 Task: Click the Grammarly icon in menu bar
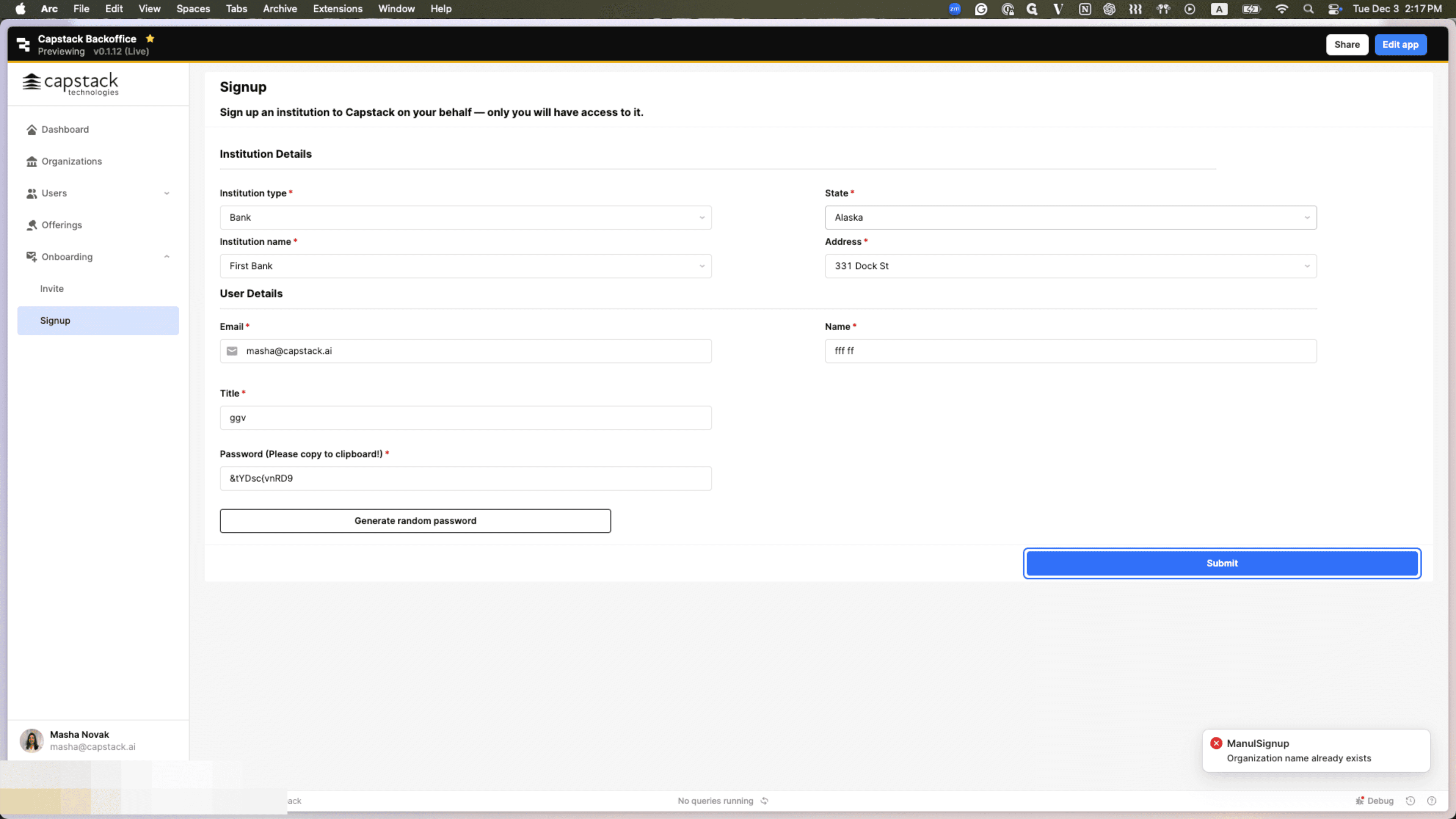(x=981, y=8)
